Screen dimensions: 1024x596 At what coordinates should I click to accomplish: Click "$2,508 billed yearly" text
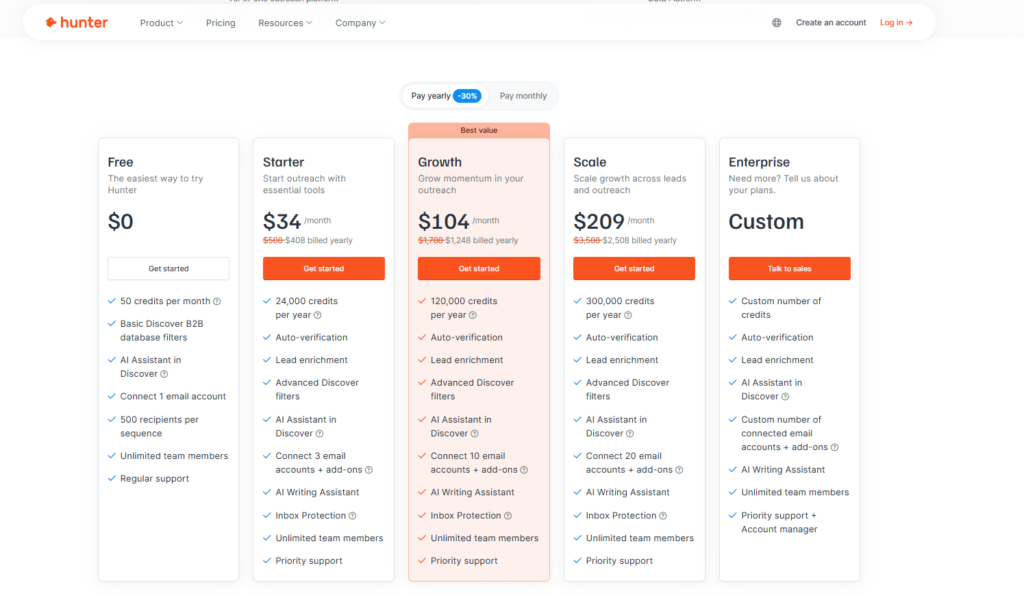click(x=639, y=241)
